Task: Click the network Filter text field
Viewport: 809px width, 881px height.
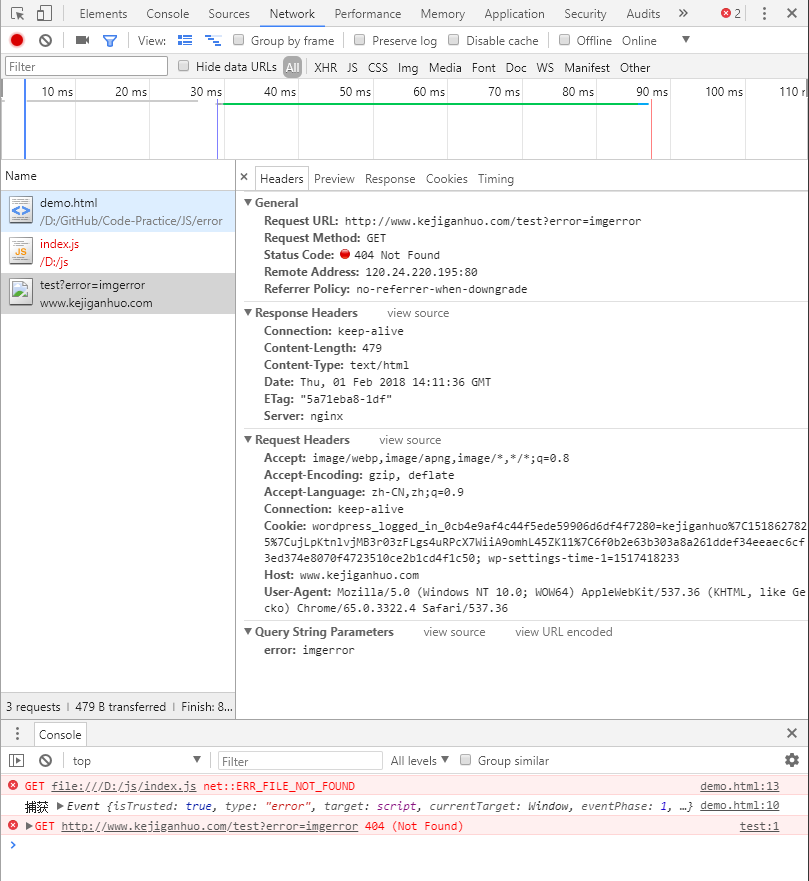Action: [86, 67]
